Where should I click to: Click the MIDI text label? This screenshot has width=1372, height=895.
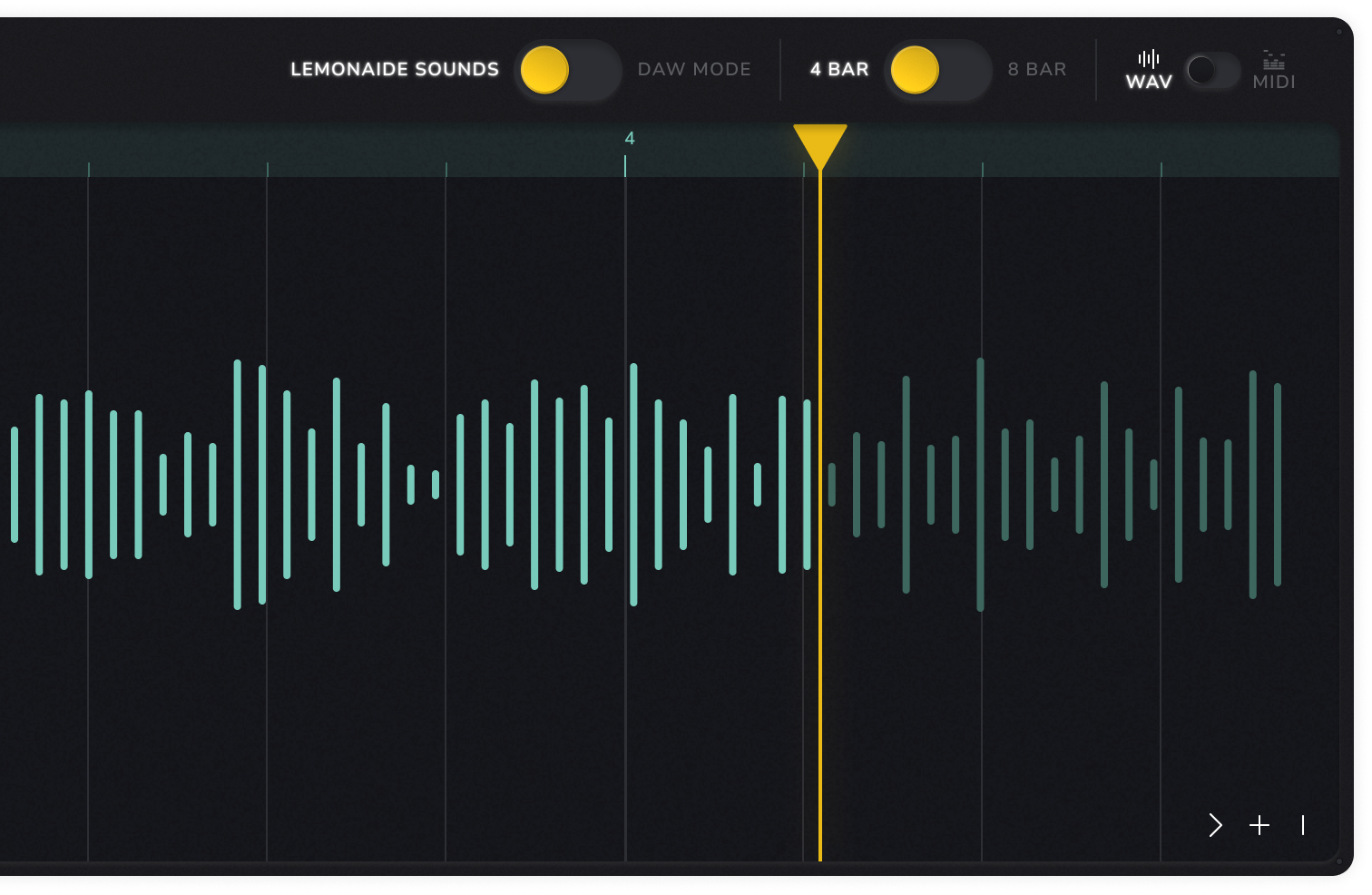pos(1274,82)
